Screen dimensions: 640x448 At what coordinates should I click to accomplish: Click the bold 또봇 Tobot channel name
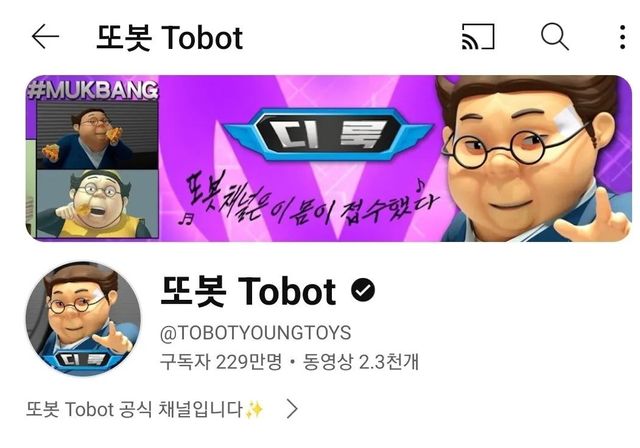pos(249,291)
